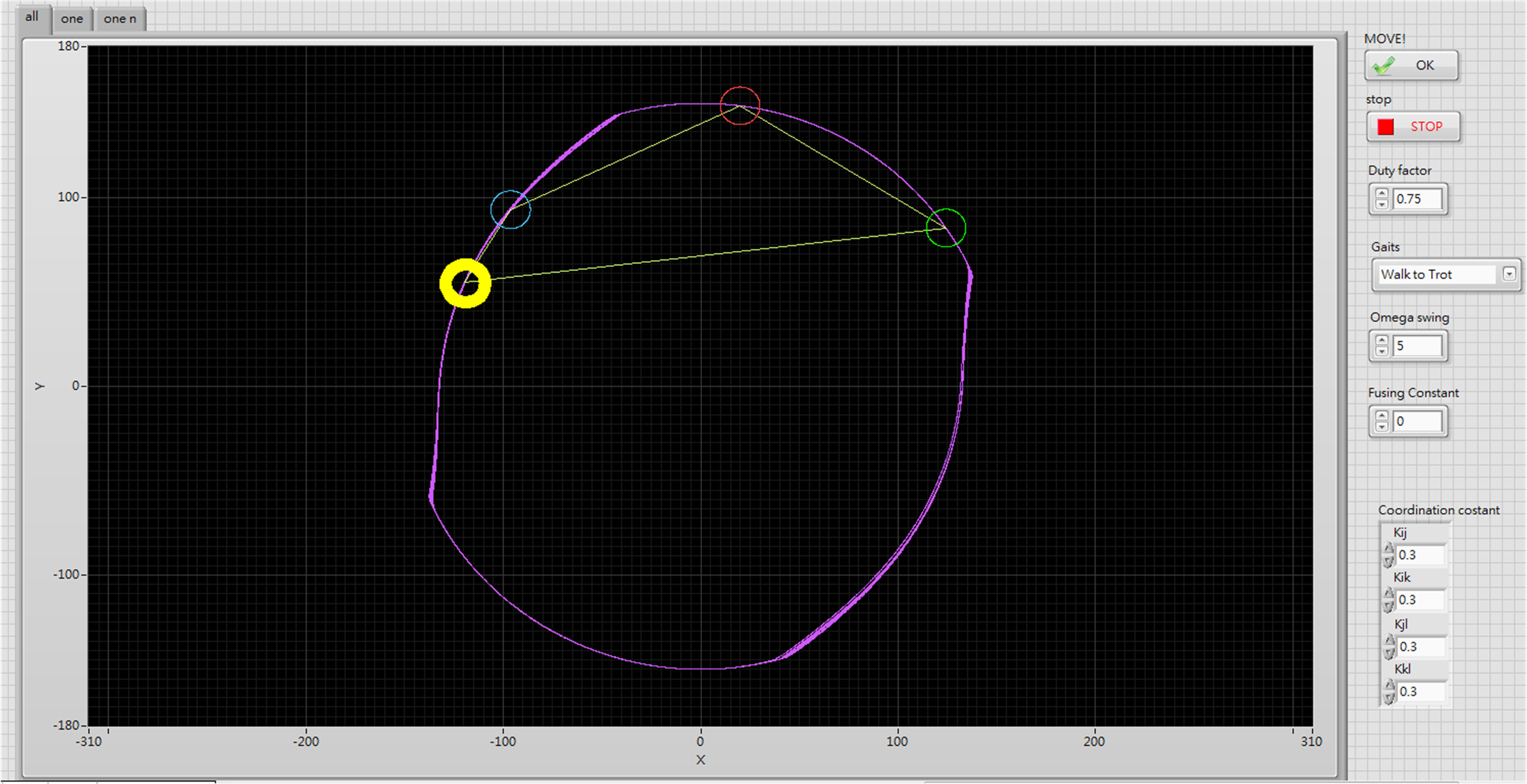Click the Kjl value field

1420,647
